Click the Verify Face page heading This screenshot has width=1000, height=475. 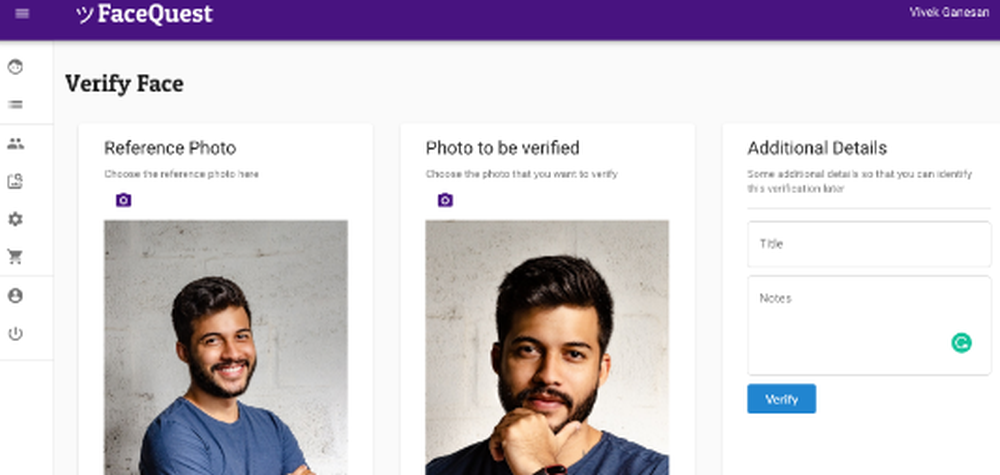click(124, 84)
